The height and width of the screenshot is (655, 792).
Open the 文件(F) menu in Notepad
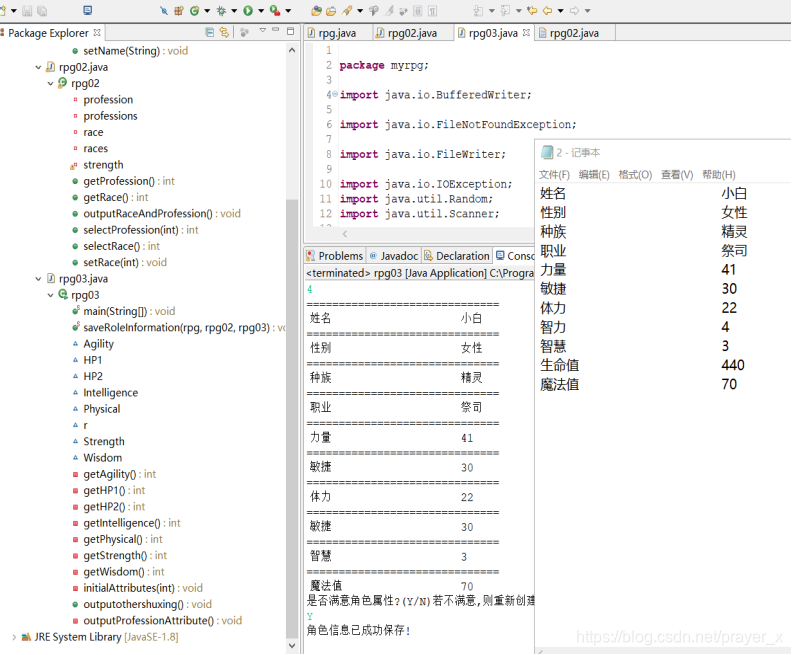pyautogui.click(x=554, y=175)
